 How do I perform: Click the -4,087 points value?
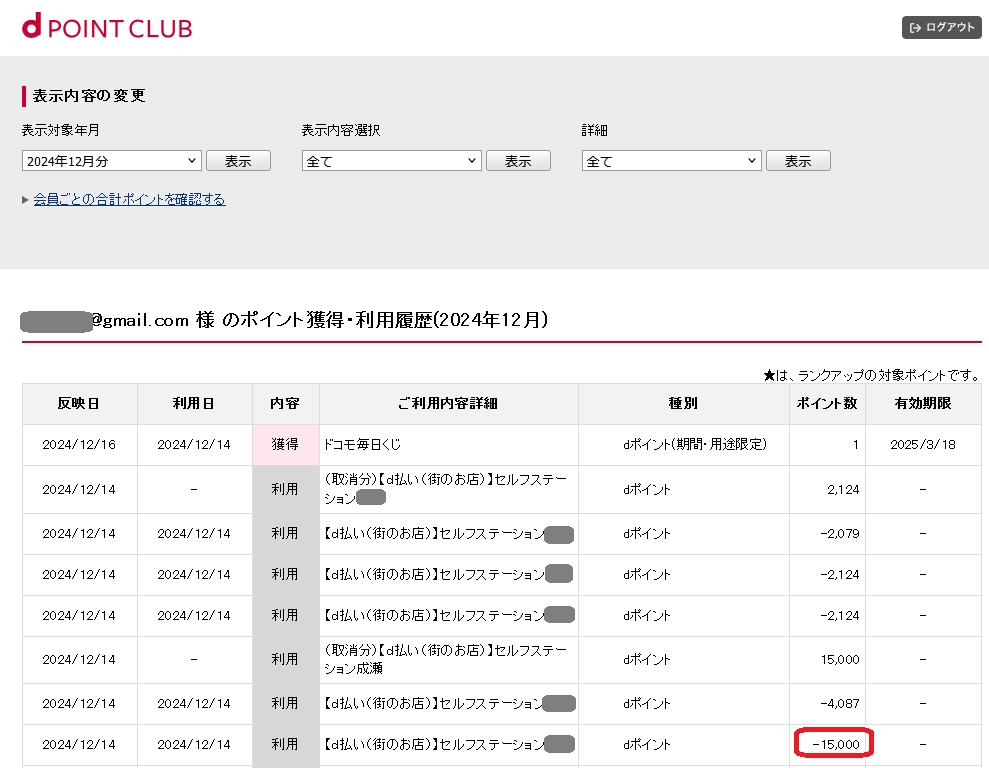[x=840, y=704]
